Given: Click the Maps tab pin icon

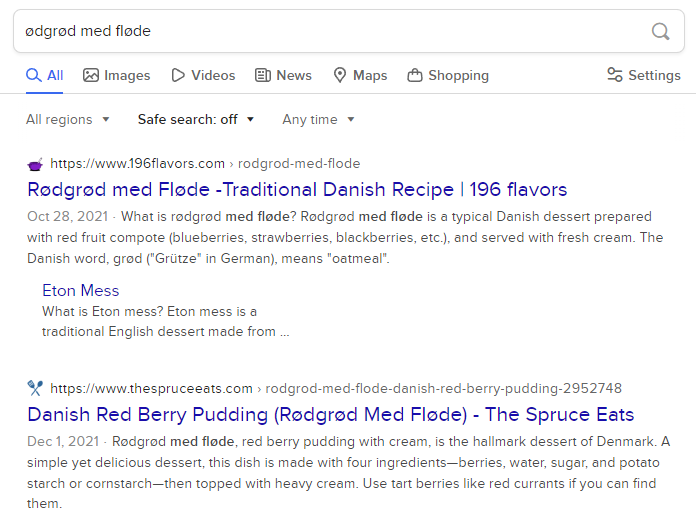Looking at the screenshot, I should pos(340,75).
